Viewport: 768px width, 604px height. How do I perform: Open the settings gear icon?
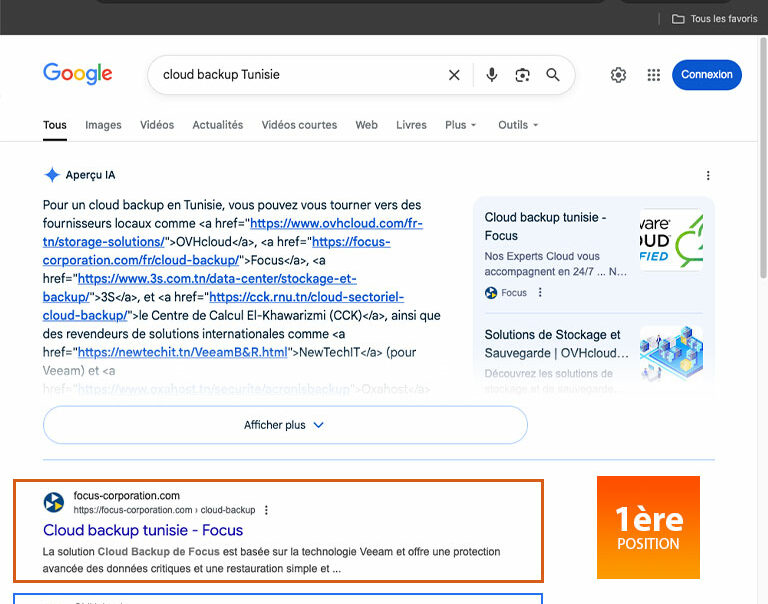[x=618, y=75]
